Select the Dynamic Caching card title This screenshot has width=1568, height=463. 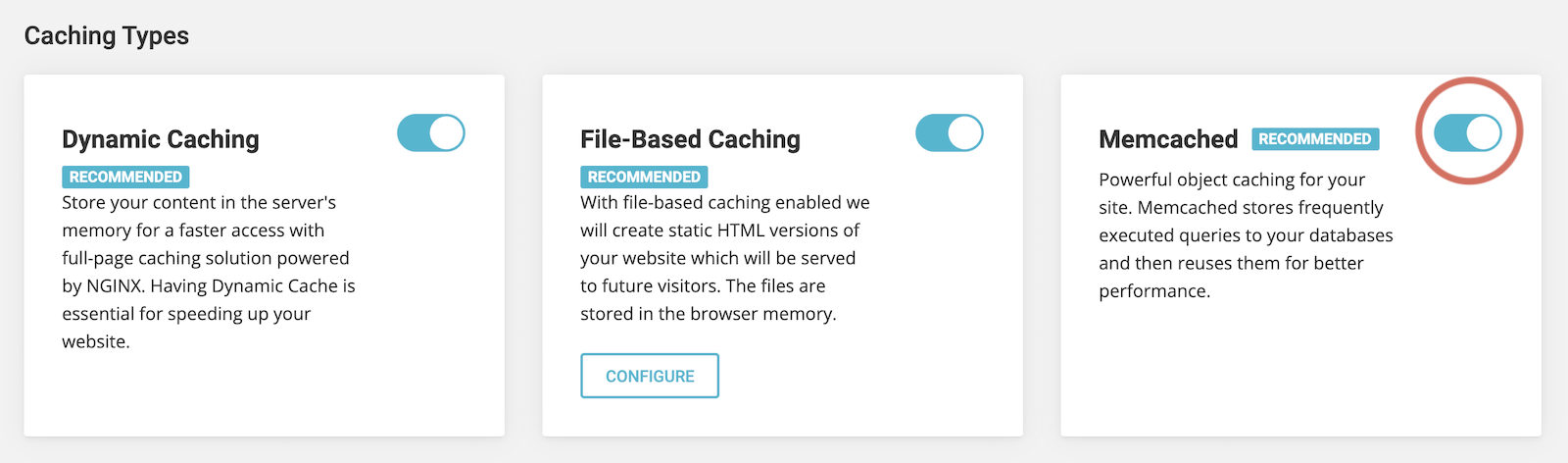click(161, 139)
